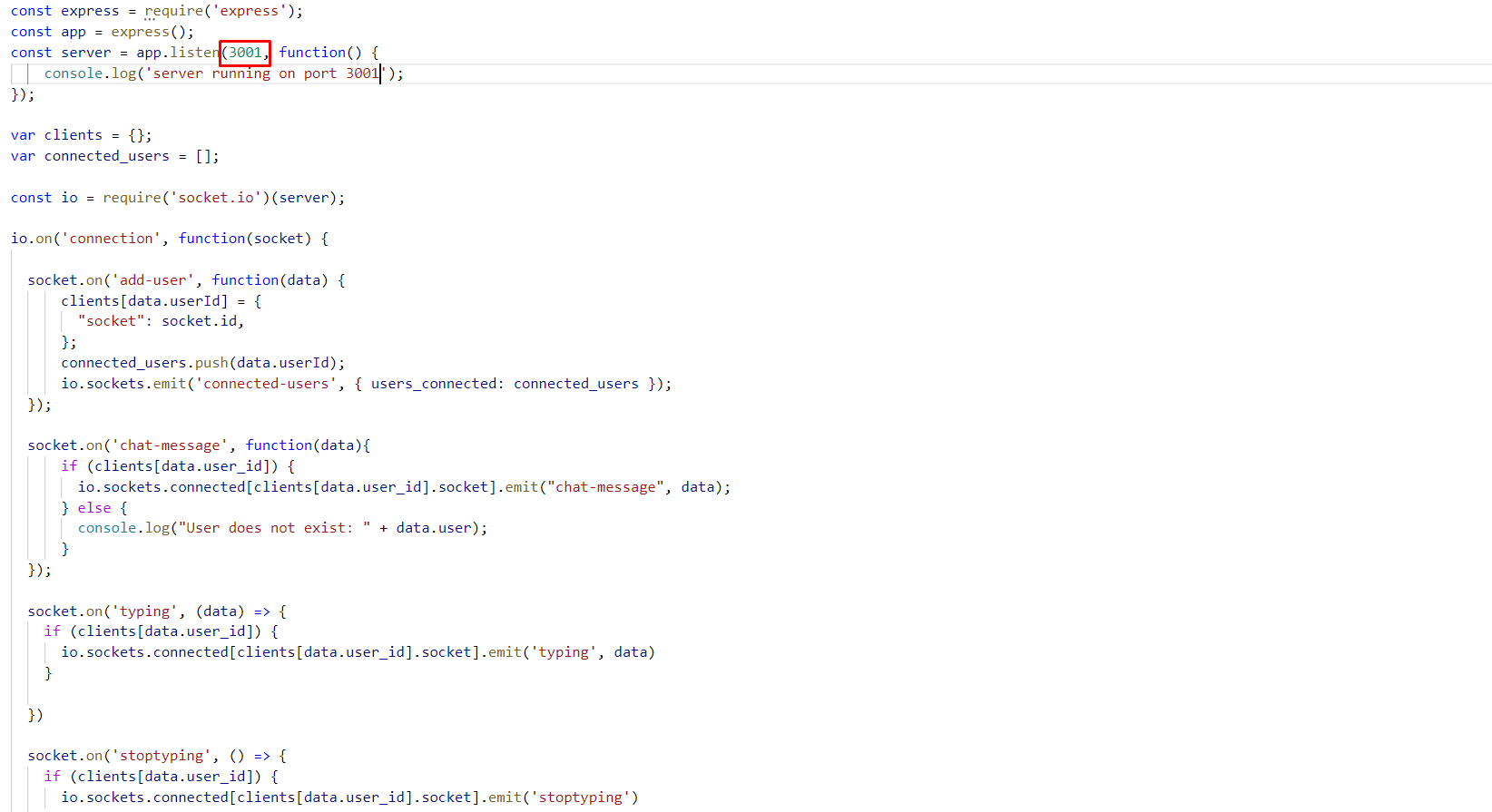Select the 'var clients = {};' line
Viewport: 1492px width, 812px height.
pyautogui.click(x=82, y=135)
